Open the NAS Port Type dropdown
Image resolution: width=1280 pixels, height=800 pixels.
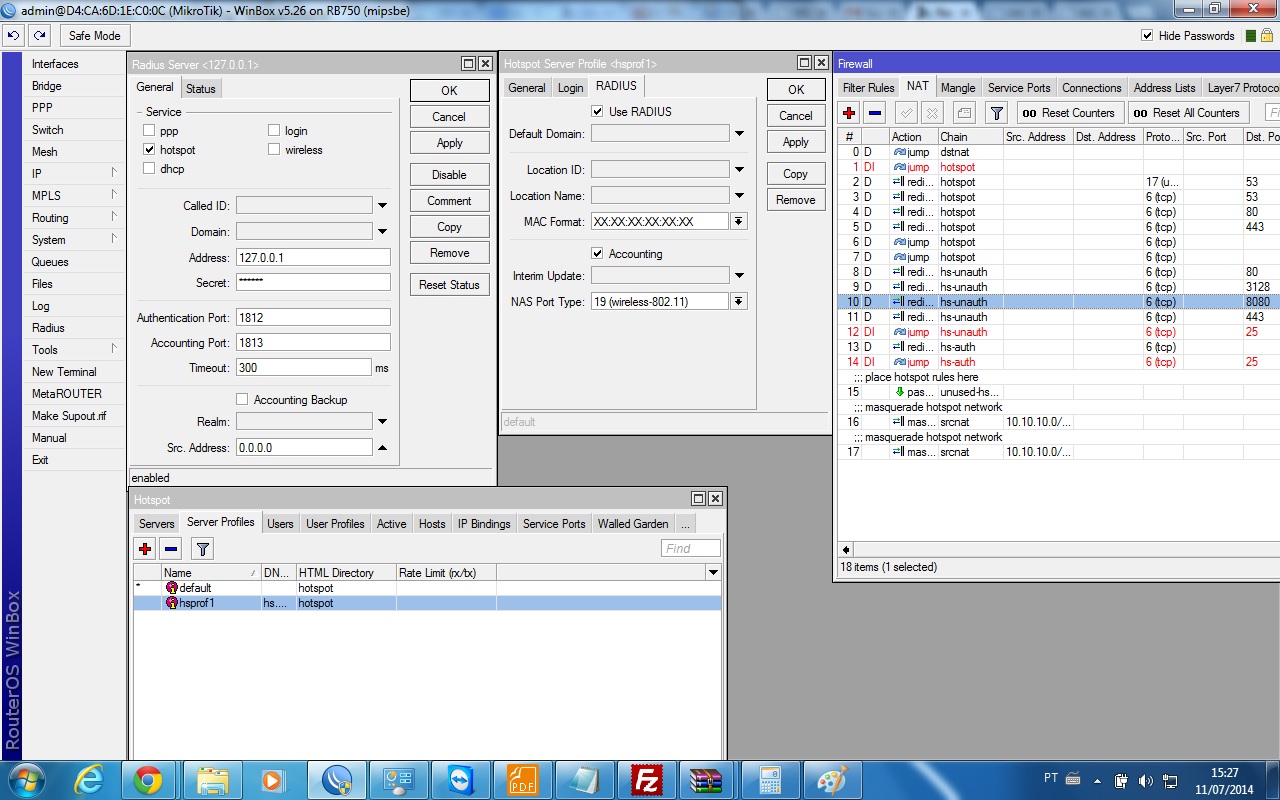click(x=739, y=302)
